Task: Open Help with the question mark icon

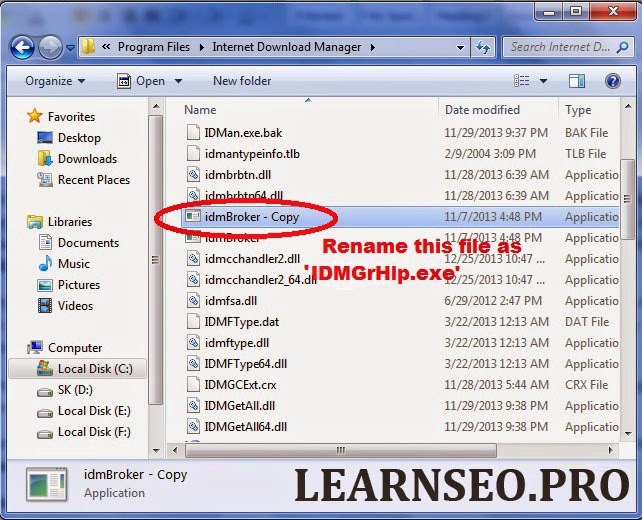Action: pyautogui.click(x=613, y=81)
